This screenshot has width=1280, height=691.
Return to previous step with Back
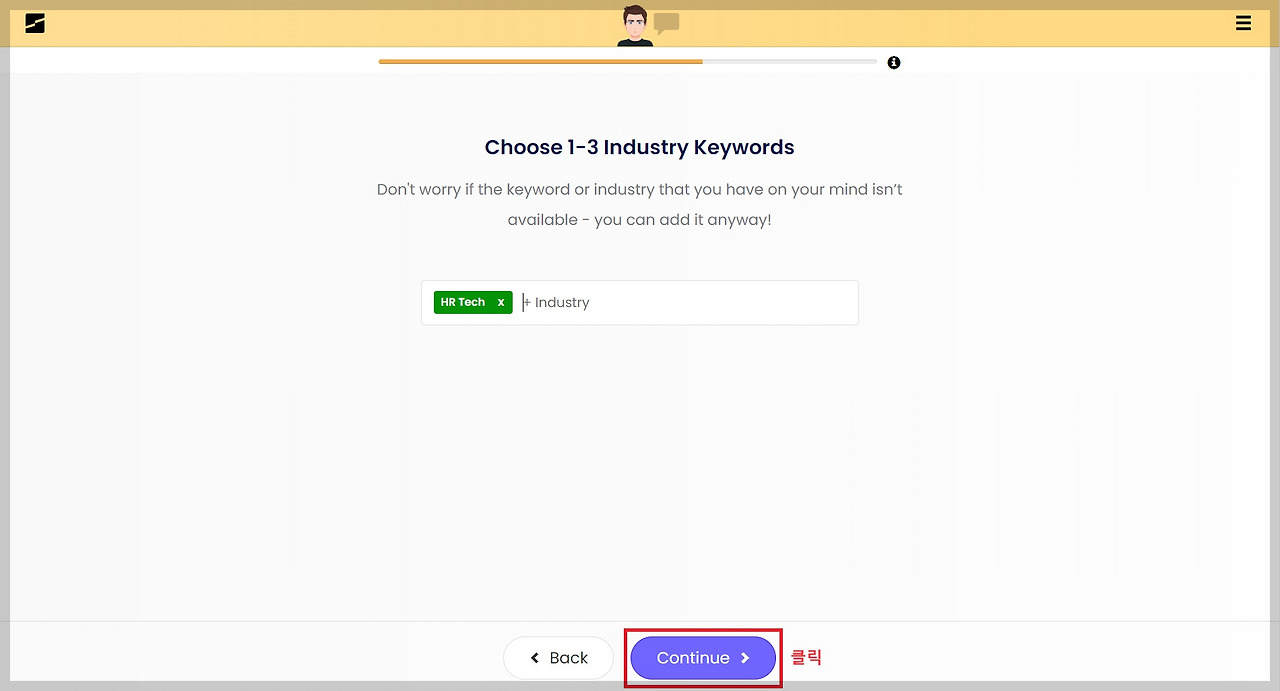coord(558,658)
